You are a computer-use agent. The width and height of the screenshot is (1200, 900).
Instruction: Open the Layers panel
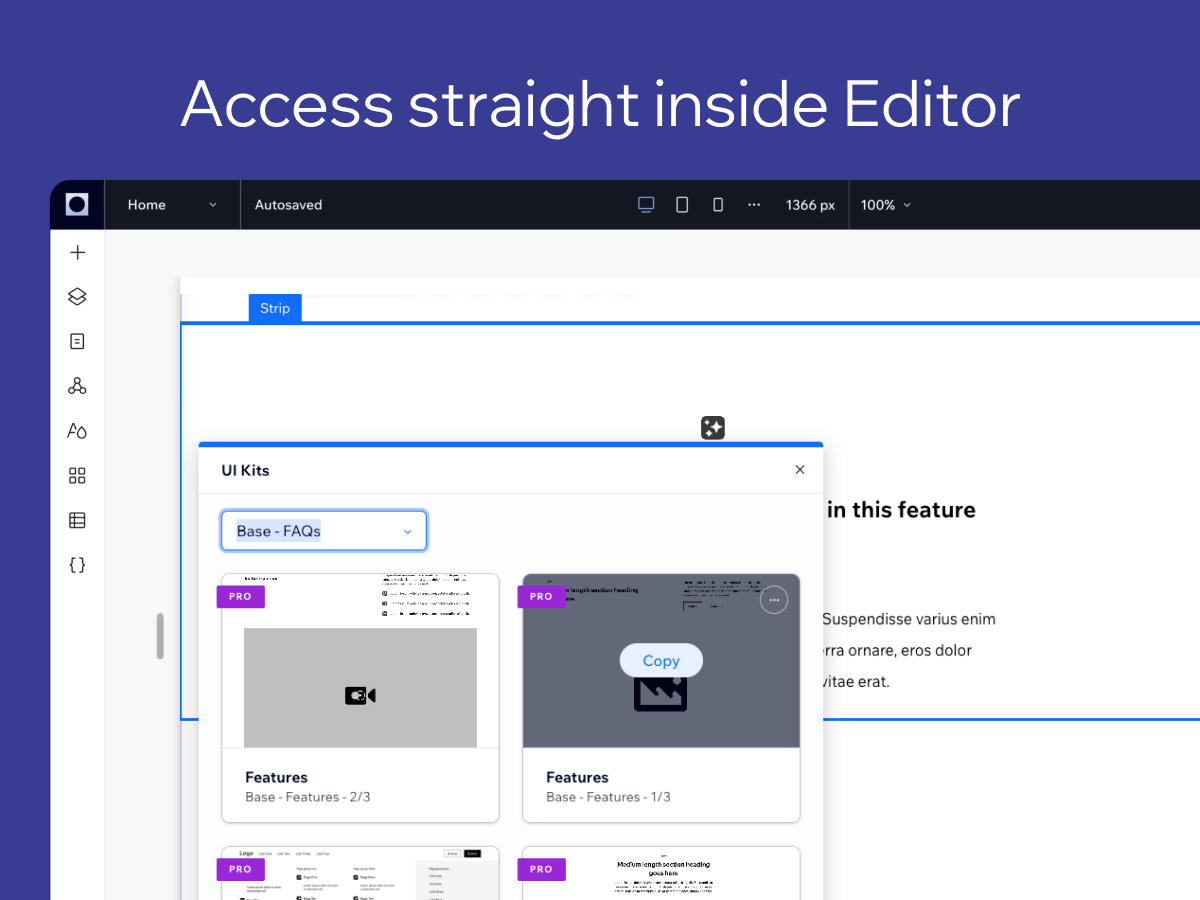click(77, 297)
